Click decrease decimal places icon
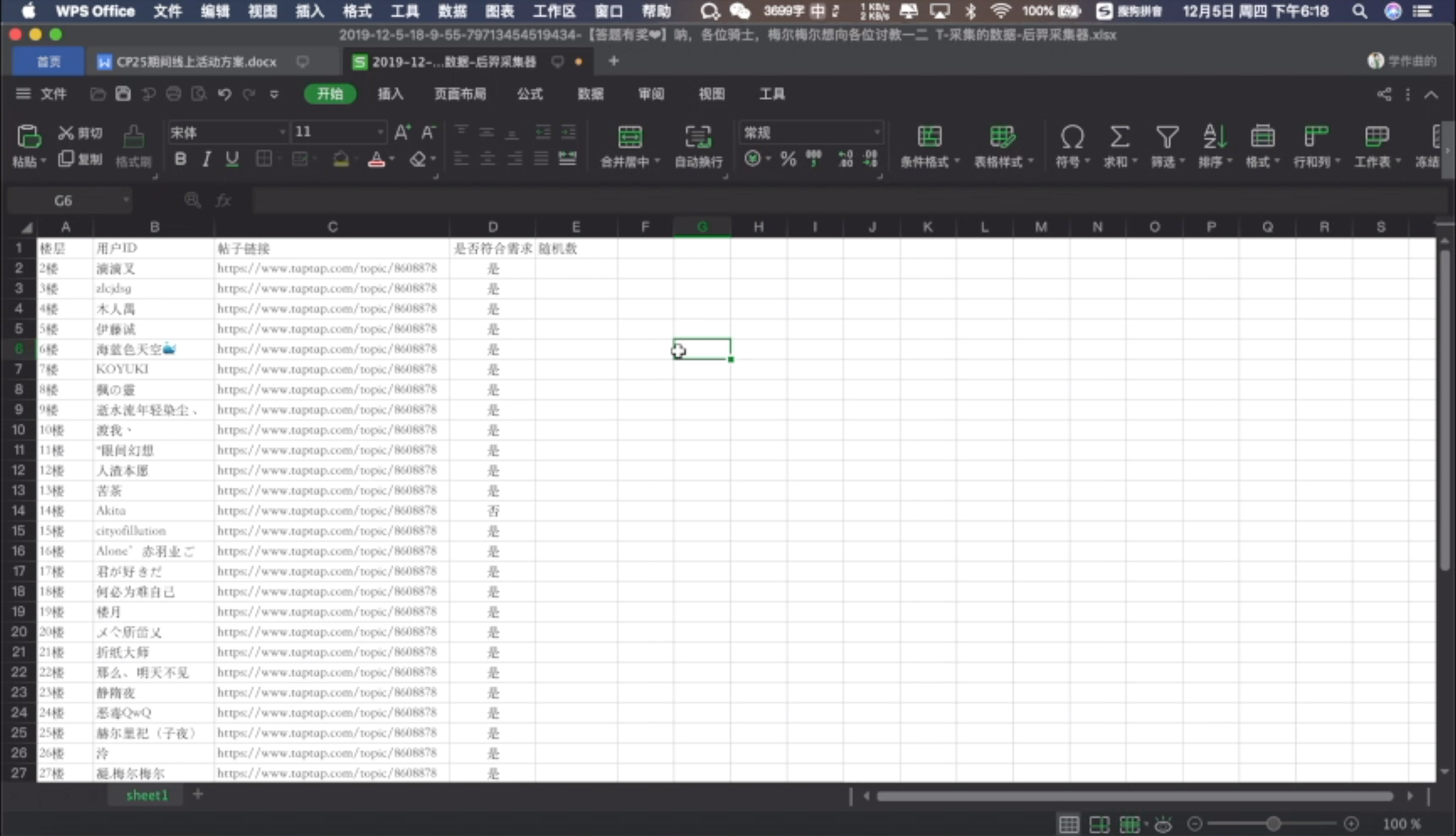The height and width of the screenshot is (836, 1456). (x=870, y=159)
